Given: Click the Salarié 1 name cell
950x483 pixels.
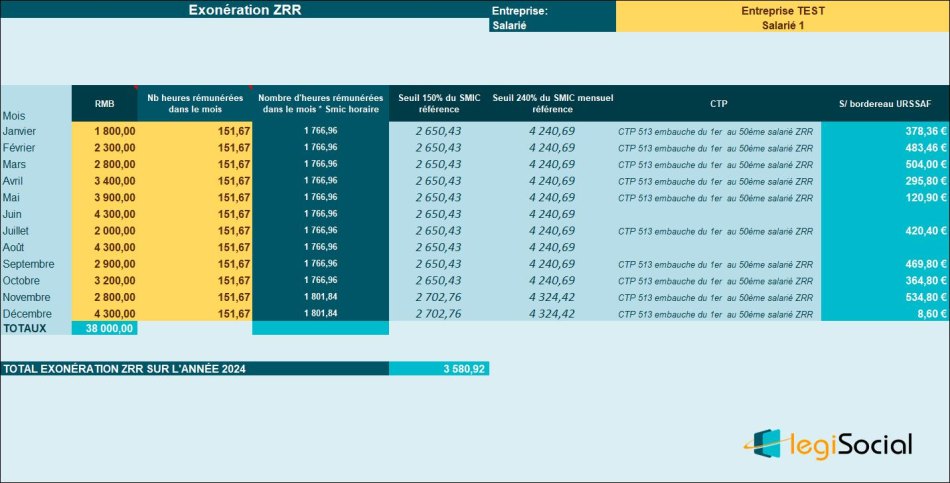Looking at the screenshot, I should pos(782,26).
